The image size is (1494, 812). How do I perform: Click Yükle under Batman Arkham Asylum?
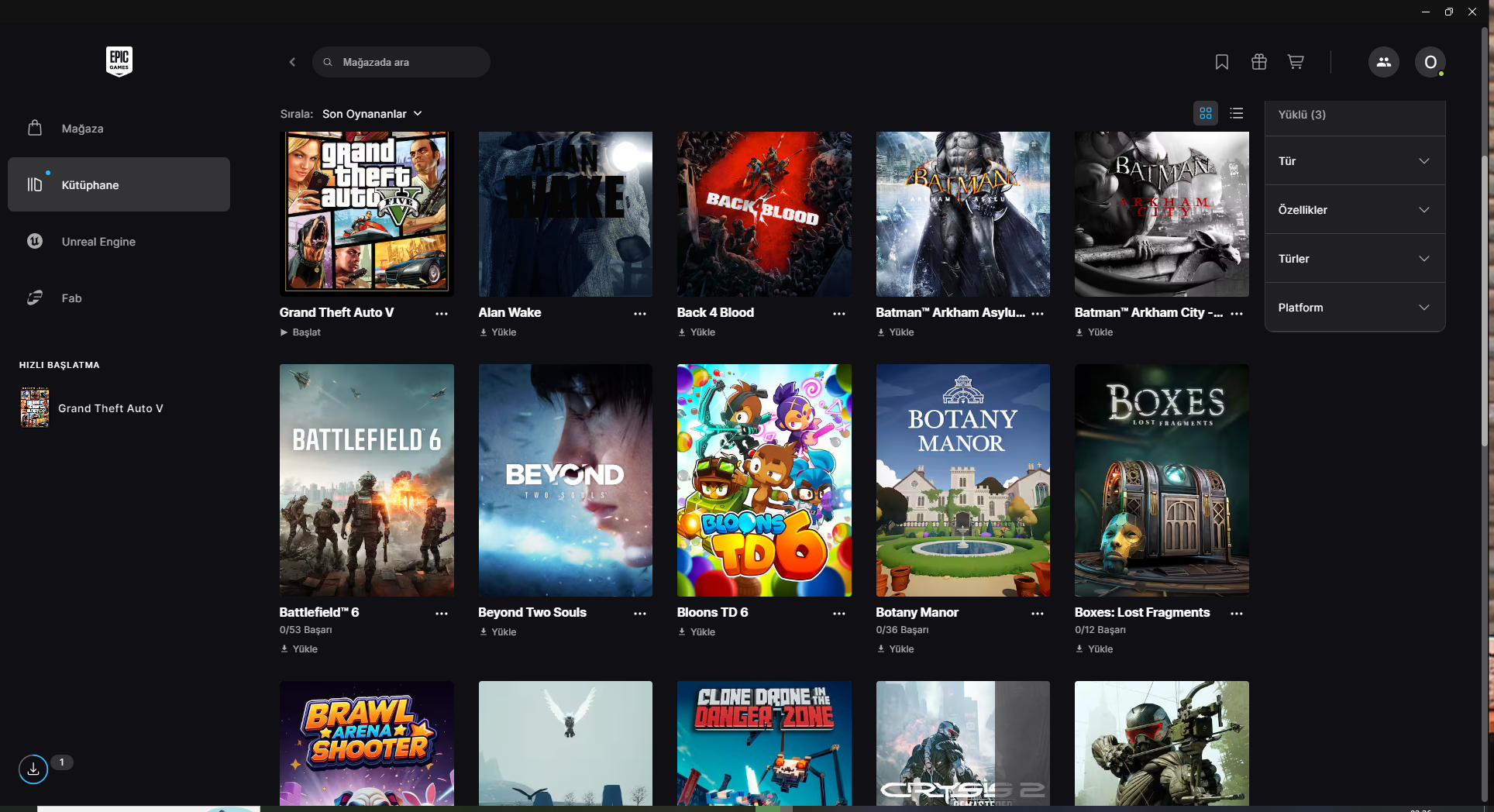(x=895, y=332)
